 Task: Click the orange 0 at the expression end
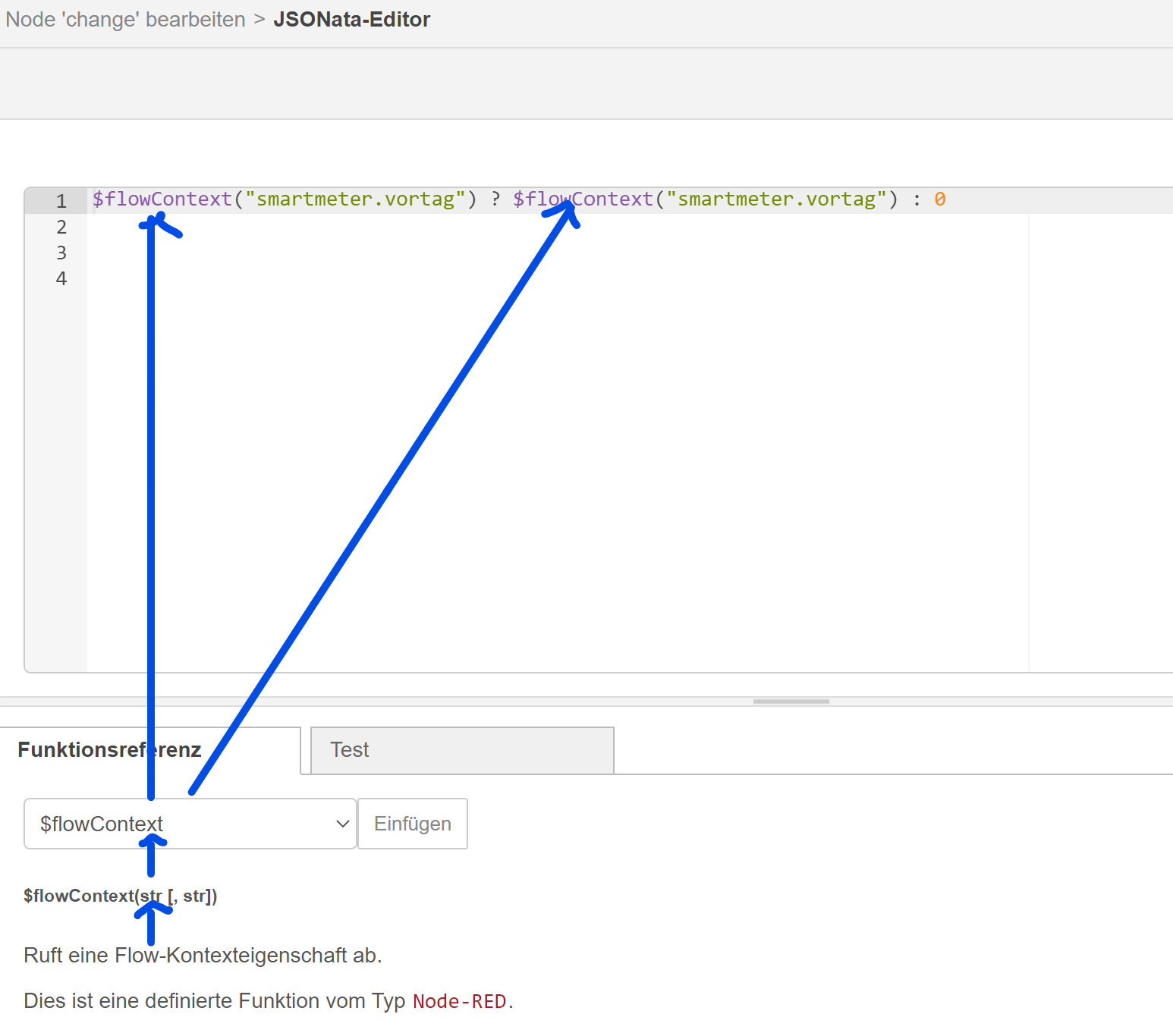(x=939, y=199)
